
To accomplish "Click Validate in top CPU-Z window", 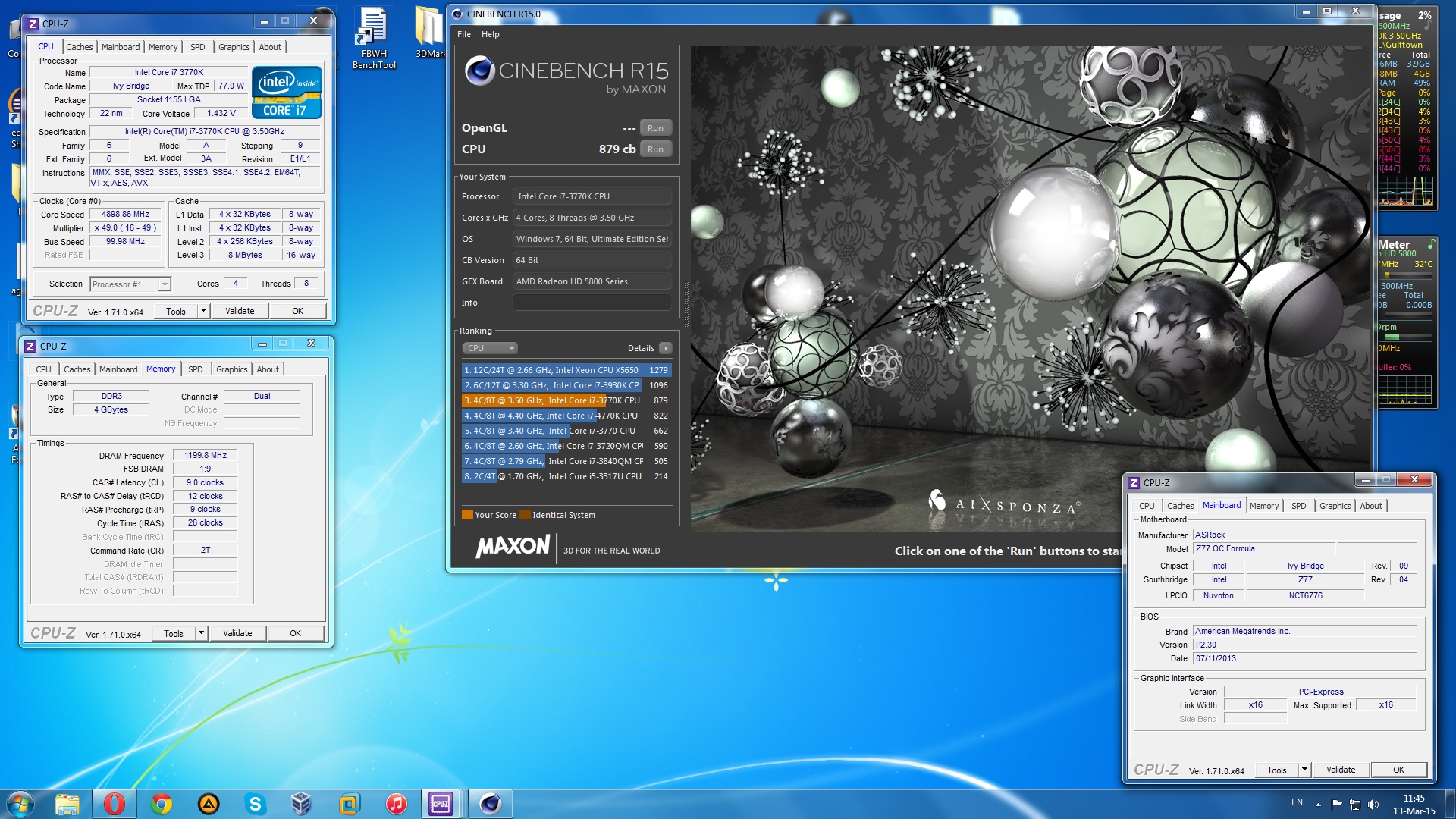I will coord(240,311).
